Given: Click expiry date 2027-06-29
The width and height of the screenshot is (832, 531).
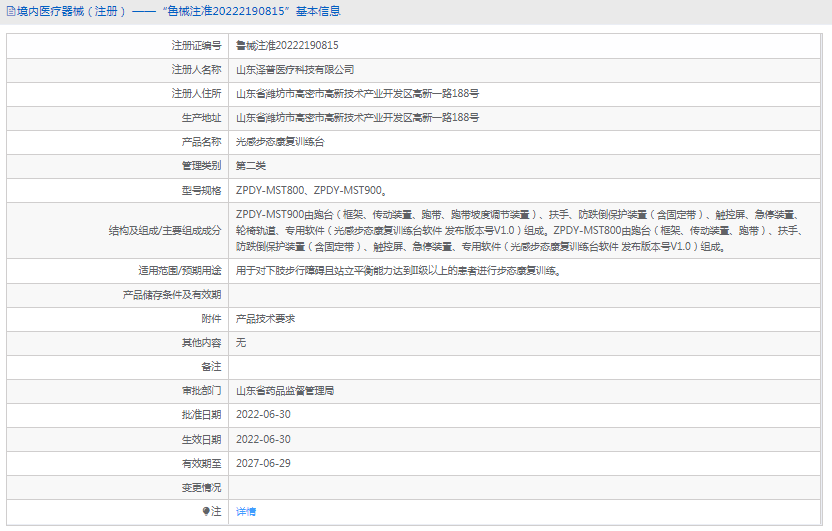Looking at the screenshot, I should pos(263,464).
